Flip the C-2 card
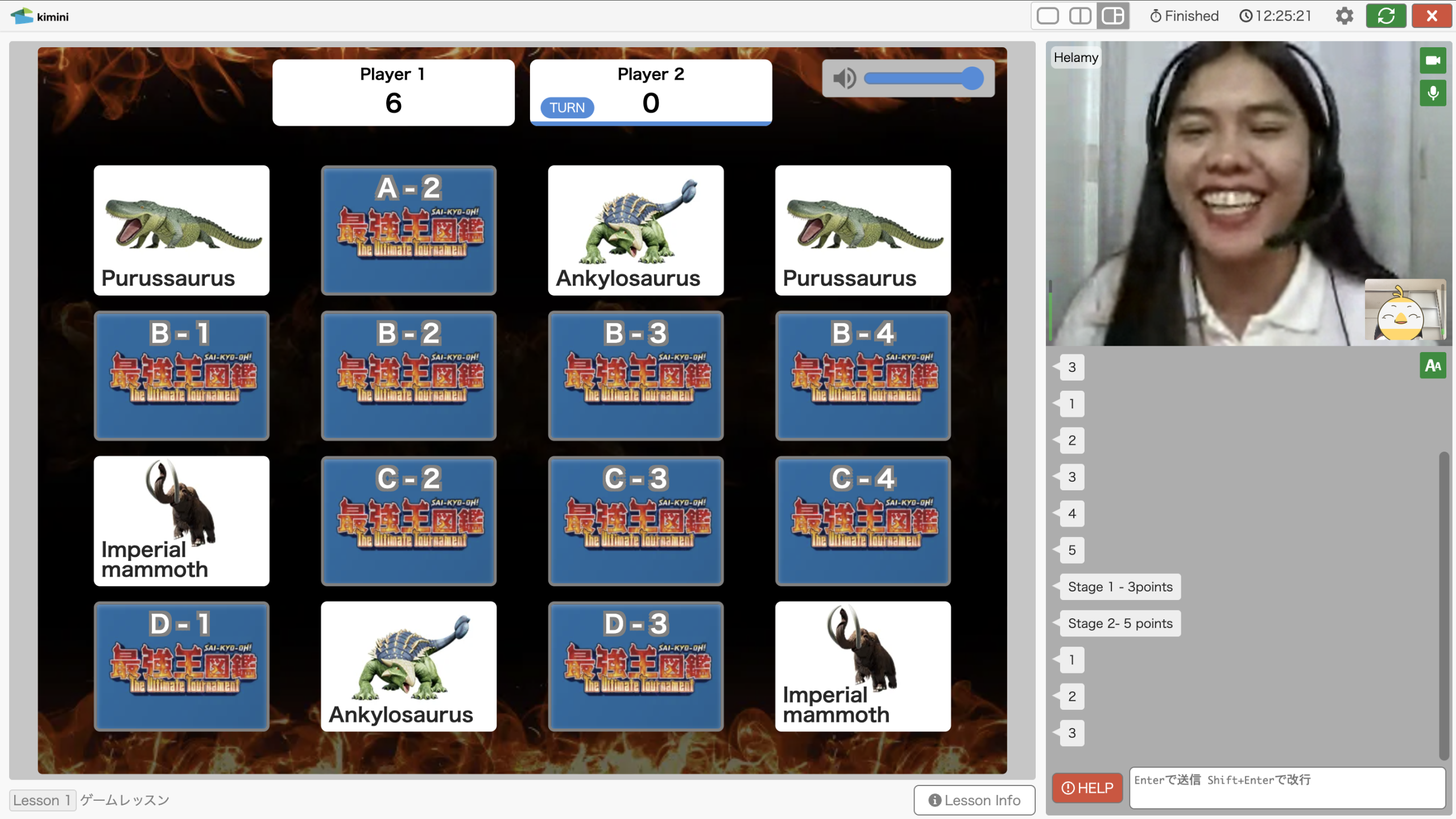Viewport: 1456px width, 819px height. pos(408,521)
